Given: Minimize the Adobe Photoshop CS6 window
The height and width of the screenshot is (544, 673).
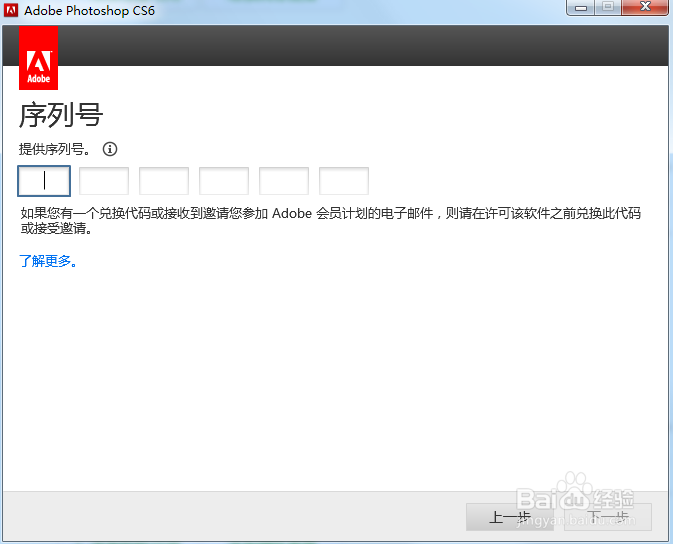Looking at the screenshot, I should pyautogui.click(x=581, y=8).
